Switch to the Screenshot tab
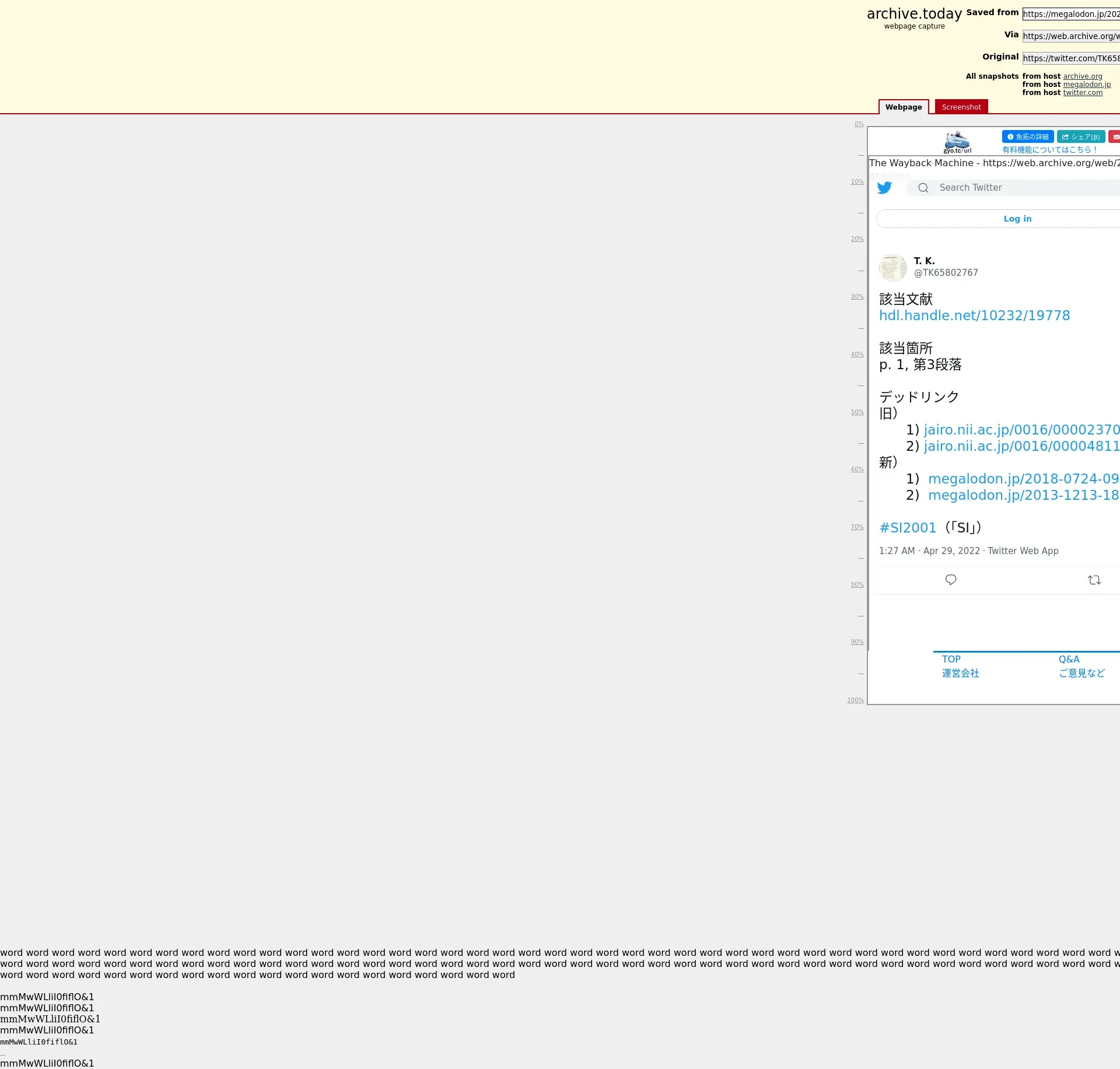The height and width of the screenshot is (1069, 1120). pyautogui.click(x=961, y=107)
